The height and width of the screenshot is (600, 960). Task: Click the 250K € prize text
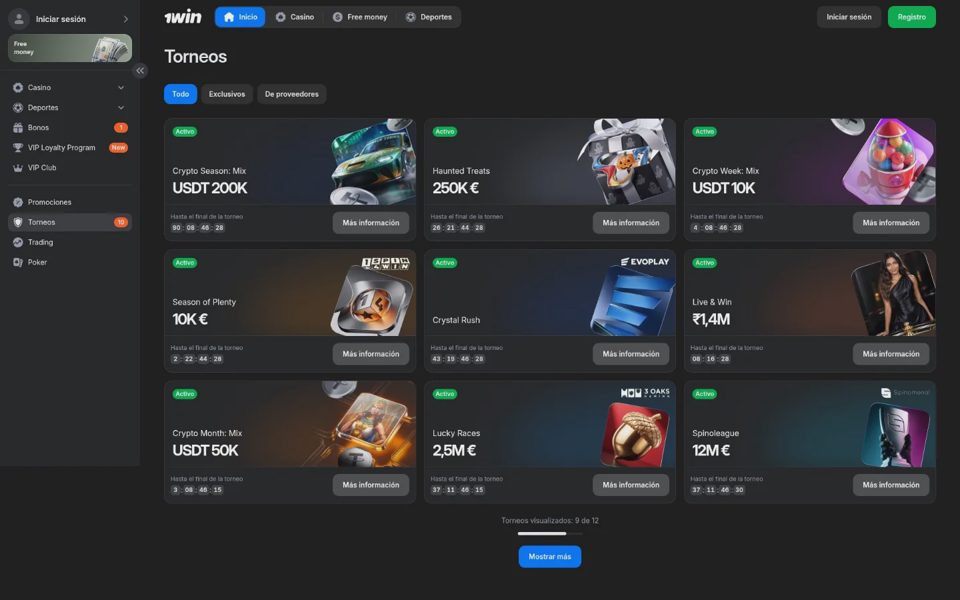(456, 188)
